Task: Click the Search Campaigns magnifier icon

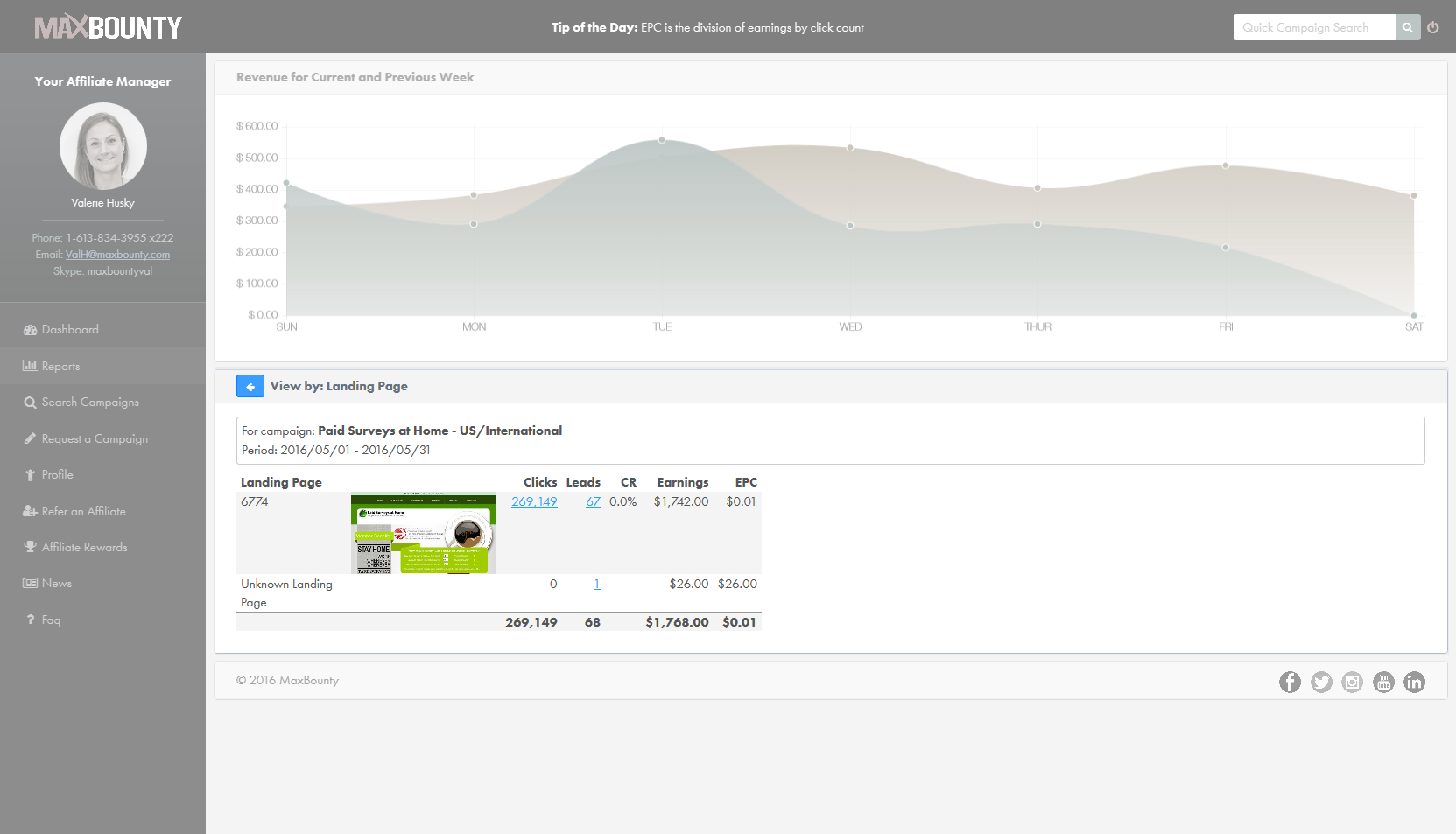Action: (30, 403)
